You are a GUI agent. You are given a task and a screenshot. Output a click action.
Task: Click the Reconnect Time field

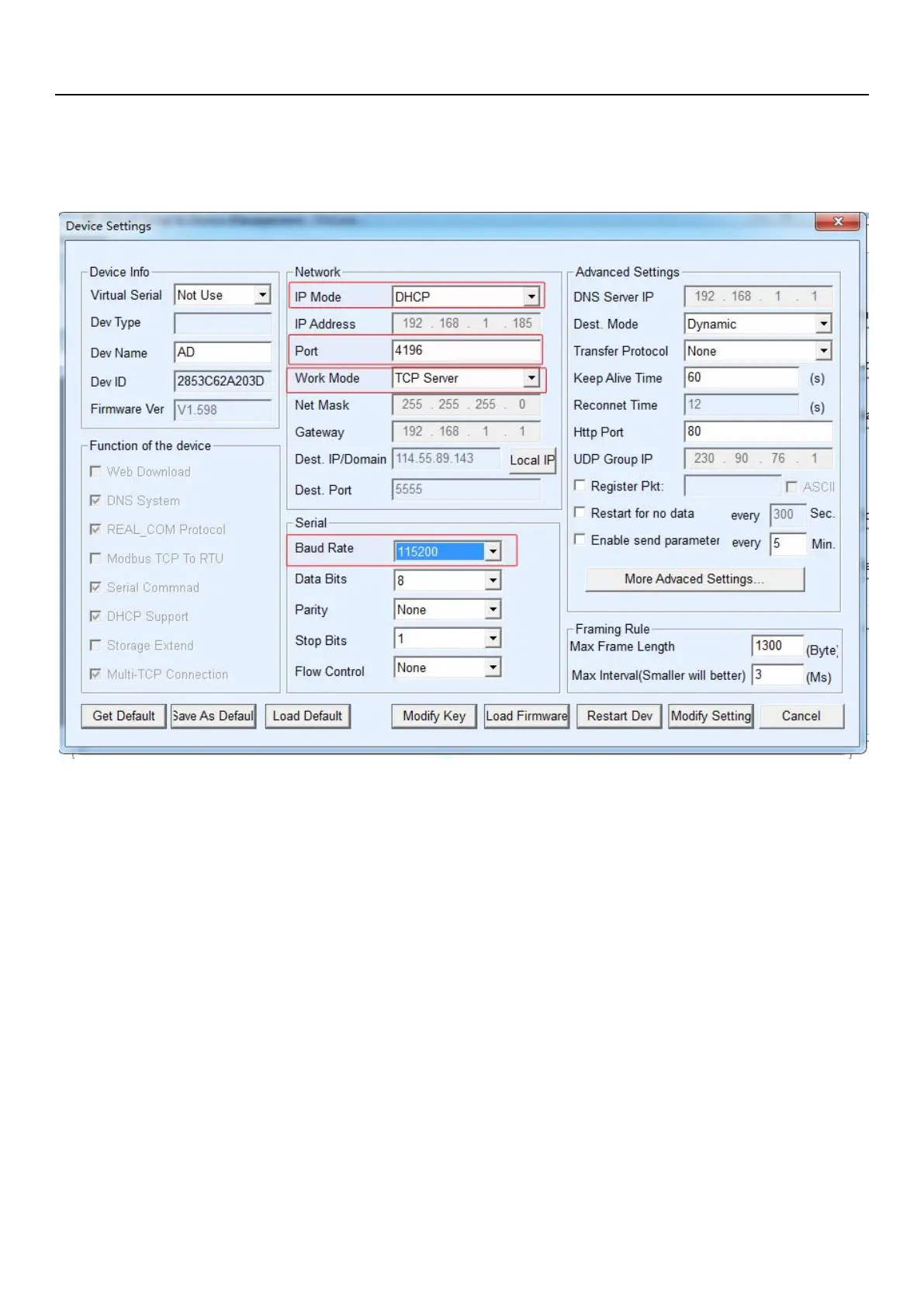(x=742, y=404)
